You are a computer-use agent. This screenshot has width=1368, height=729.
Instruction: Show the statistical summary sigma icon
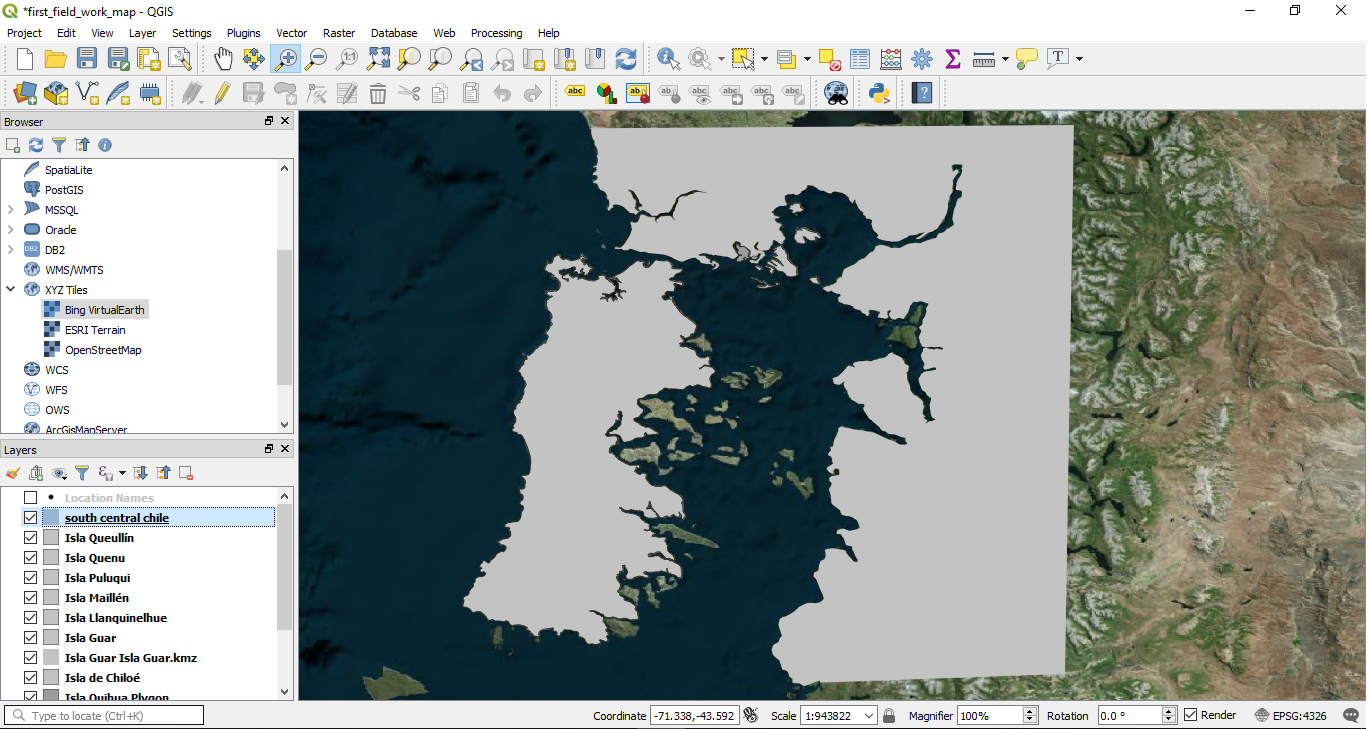coord(953,59)
